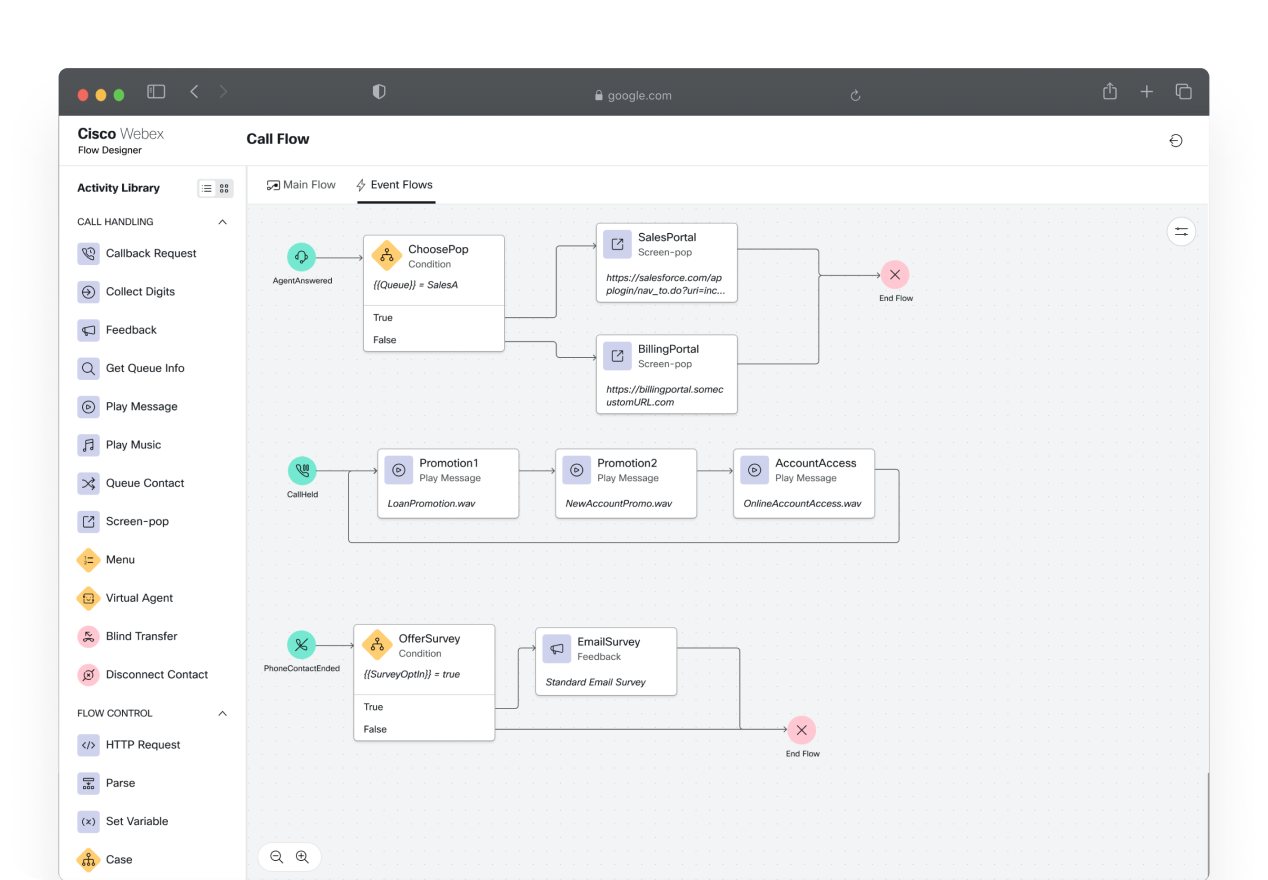1268x880 pixels.
Task: Select the Virtual Agent diamond icon
Action: point(88,598)
